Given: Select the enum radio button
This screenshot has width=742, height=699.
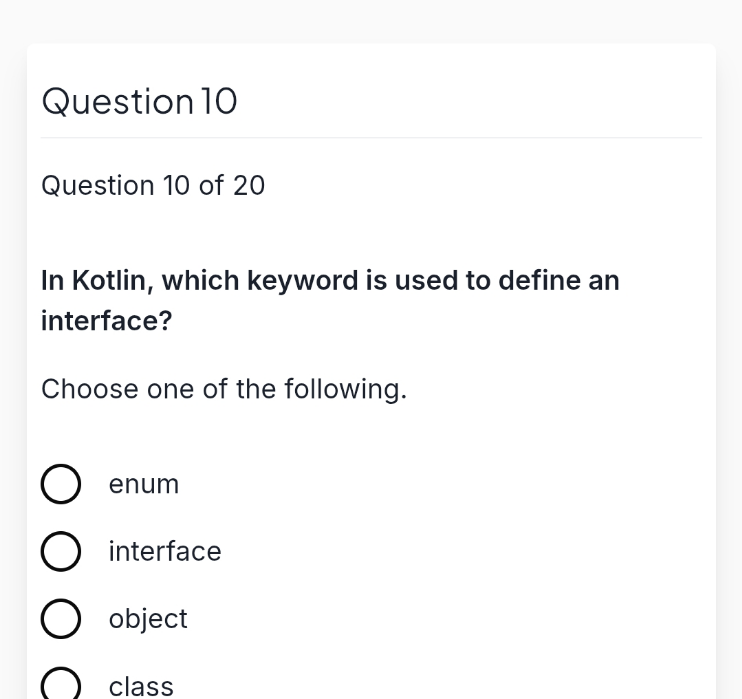Looking at the screenshot, I should click(x=61, y=484).
